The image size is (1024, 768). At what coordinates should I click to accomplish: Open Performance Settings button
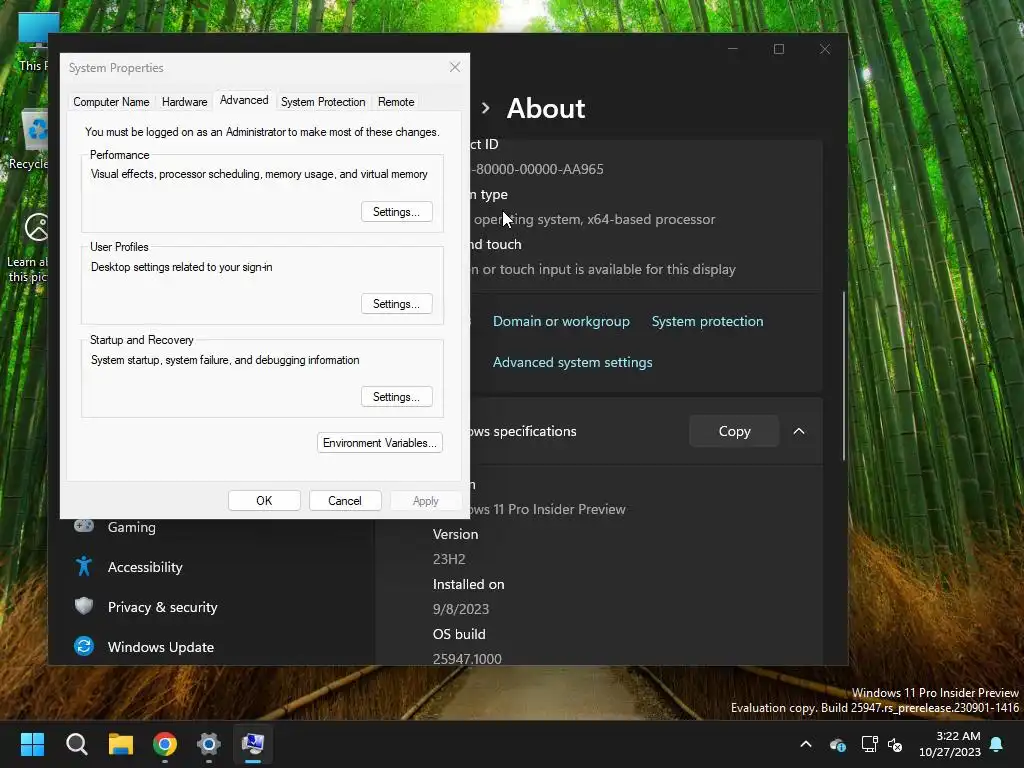pyautogui.click(x=396, y=212)
